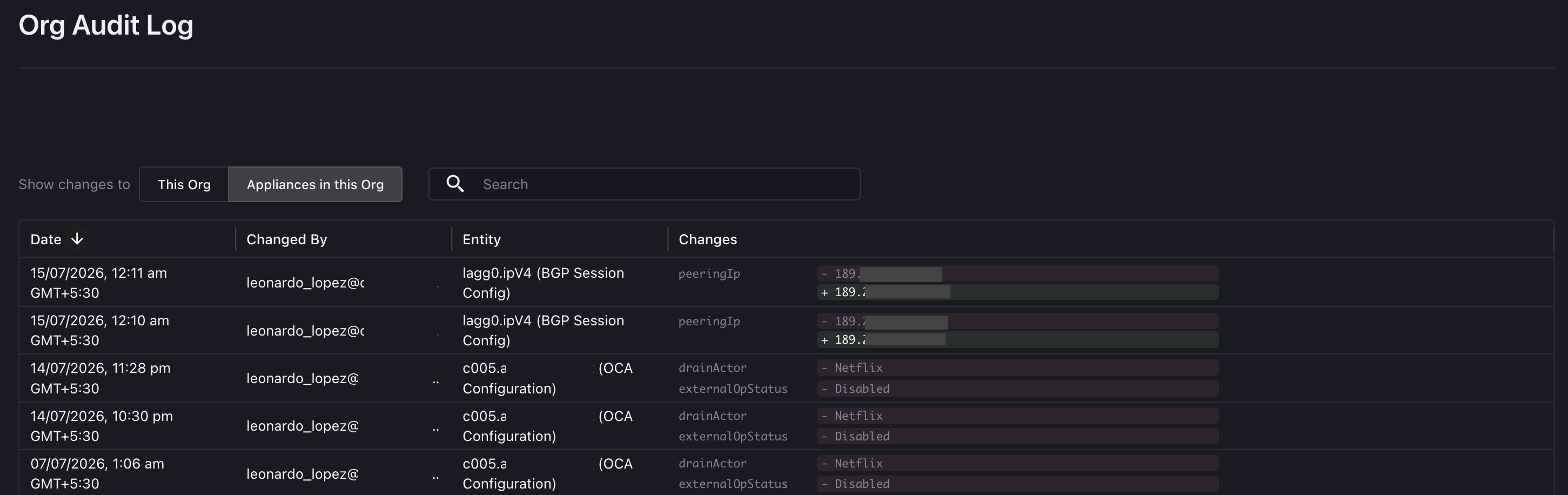Click externalOpStatus label in 11:28 pm row
1568x495 pixels.
(733, 389)
